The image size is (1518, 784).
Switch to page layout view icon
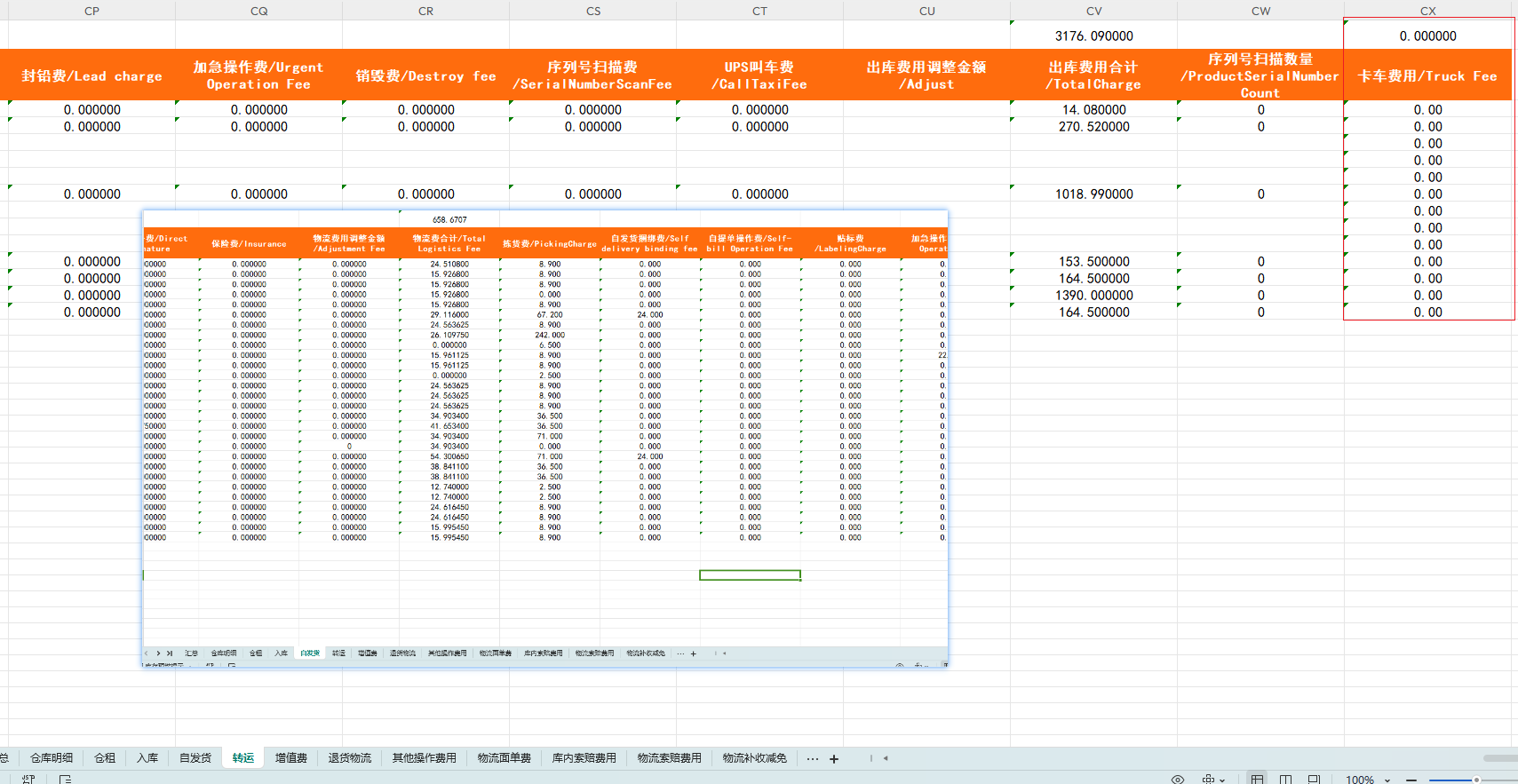1285,779
